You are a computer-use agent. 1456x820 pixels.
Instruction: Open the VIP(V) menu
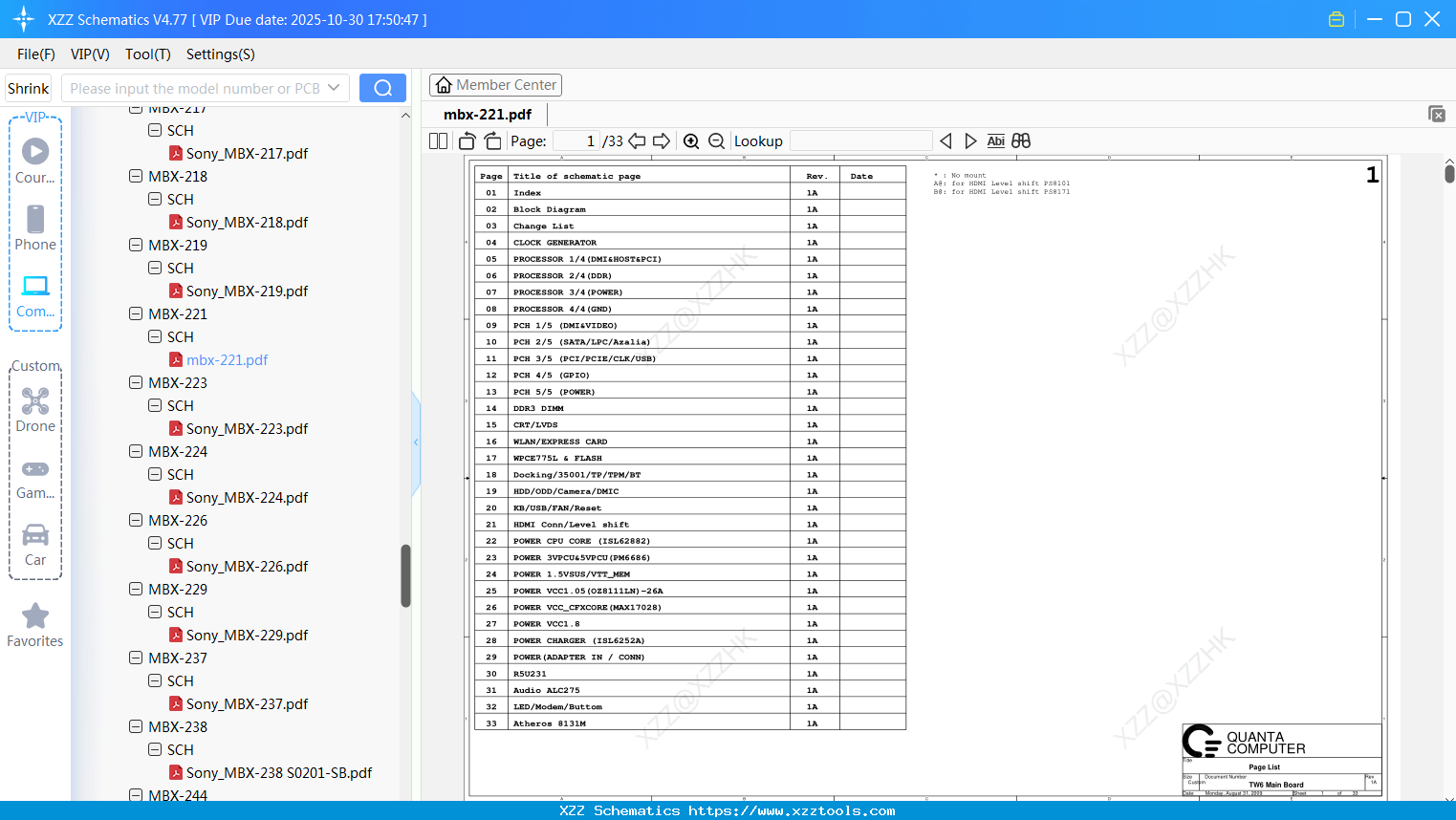click(90, 54)
